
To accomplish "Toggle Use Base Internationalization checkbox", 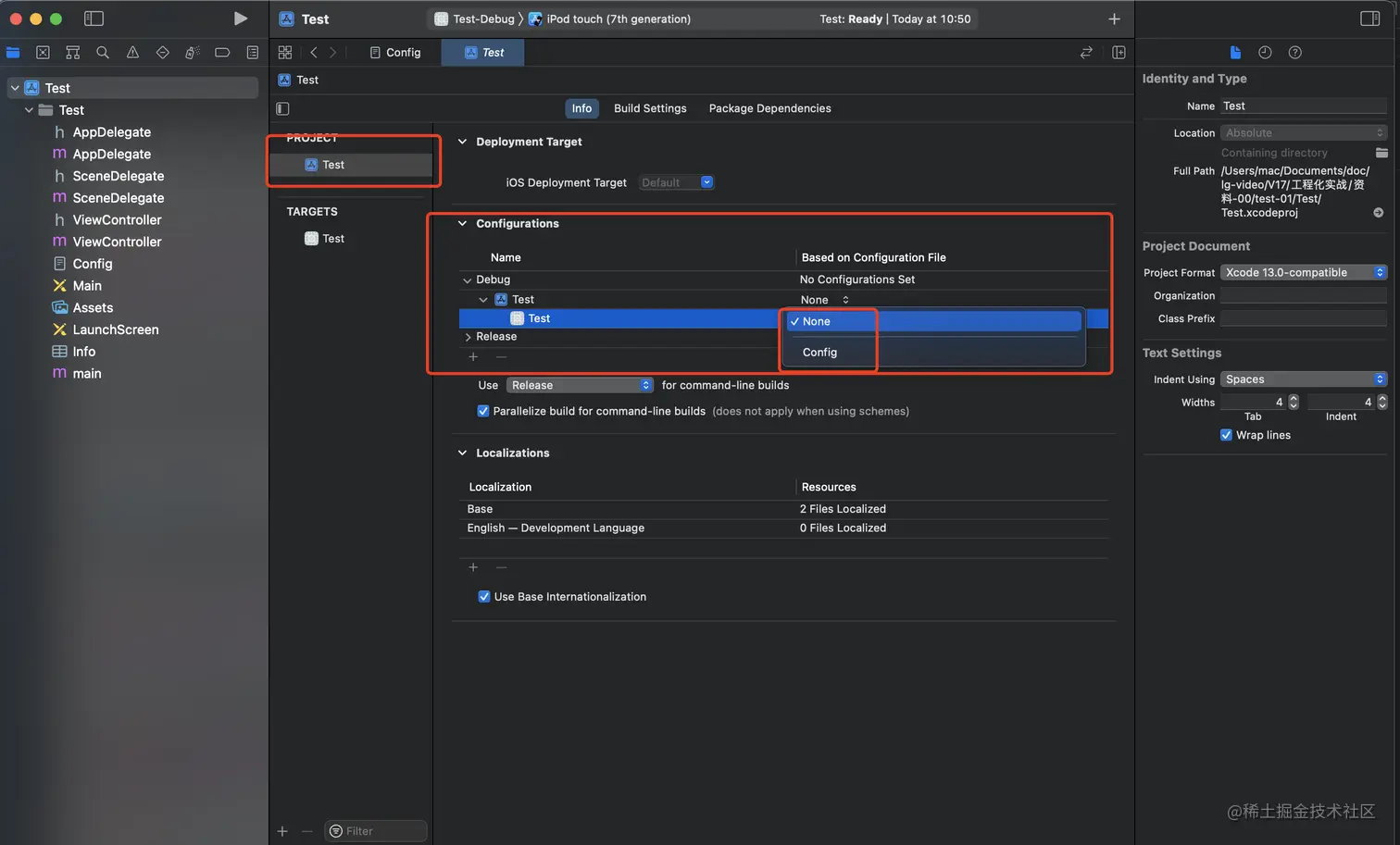I will 484,597.
